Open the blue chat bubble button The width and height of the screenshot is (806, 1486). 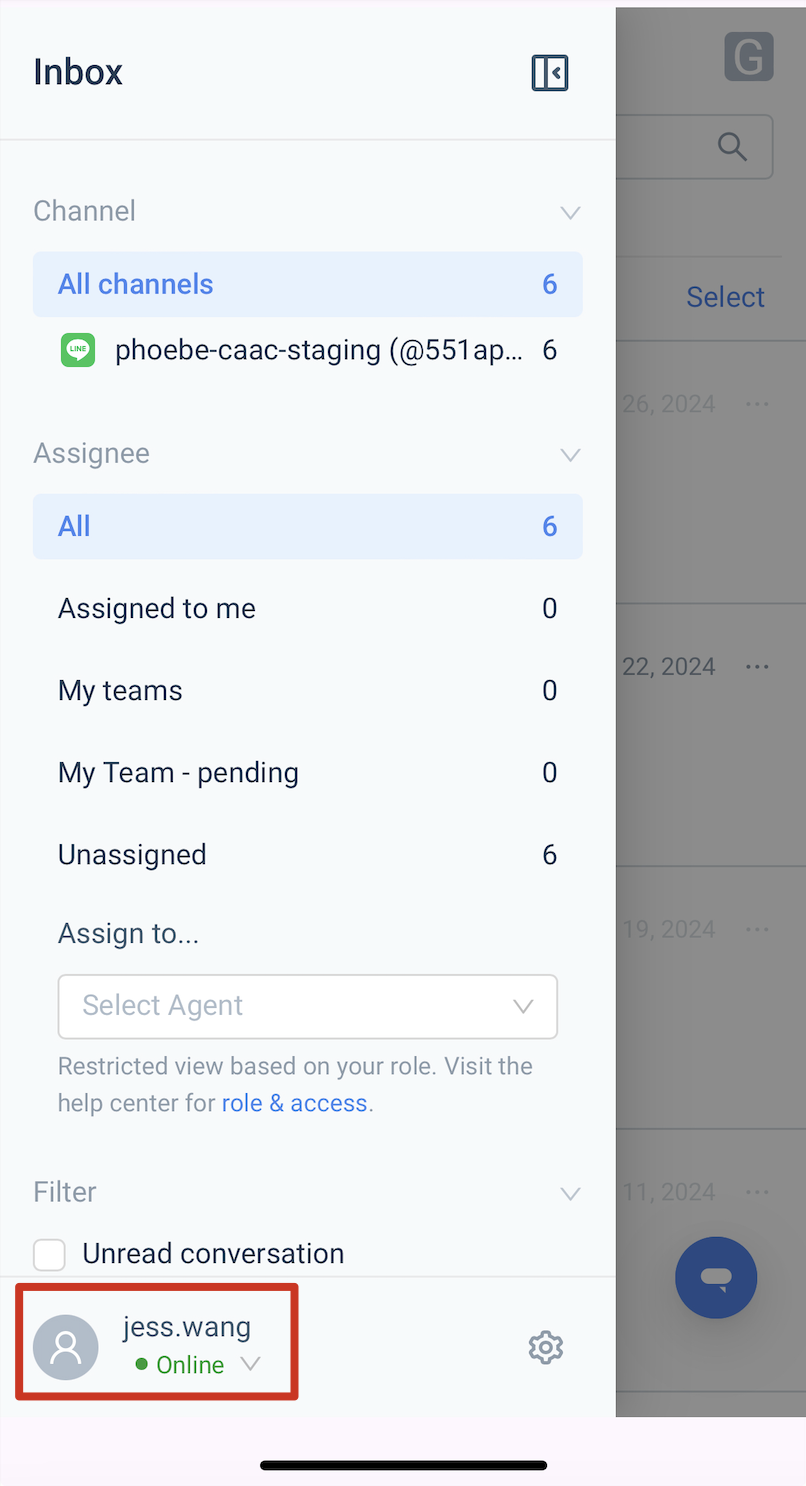tap(716, 1277)
